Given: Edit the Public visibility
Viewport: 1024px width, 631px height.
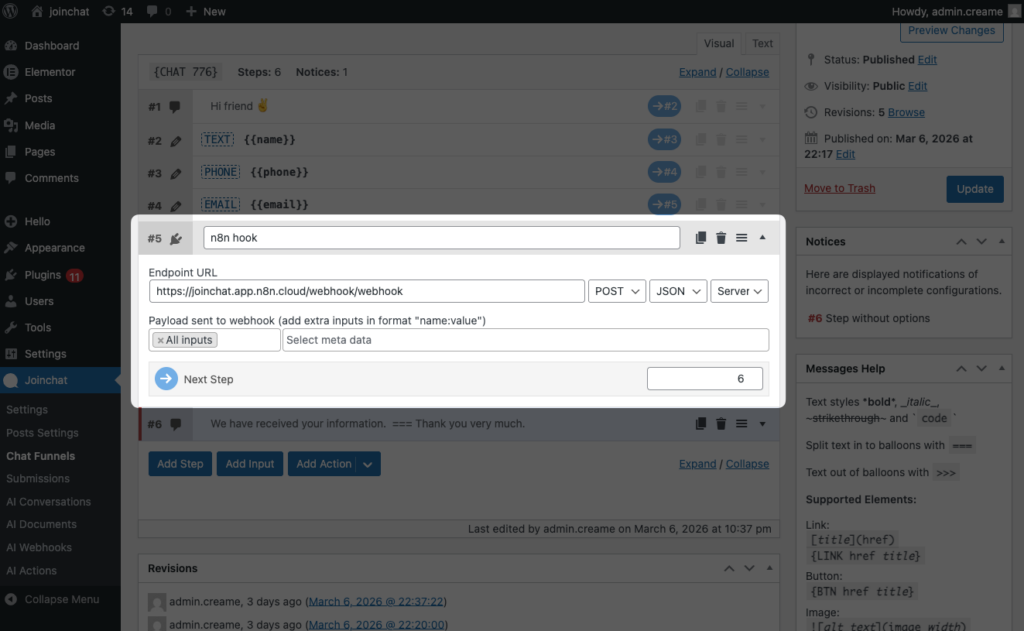Looking at the screenshot, I should coord(917,86).
